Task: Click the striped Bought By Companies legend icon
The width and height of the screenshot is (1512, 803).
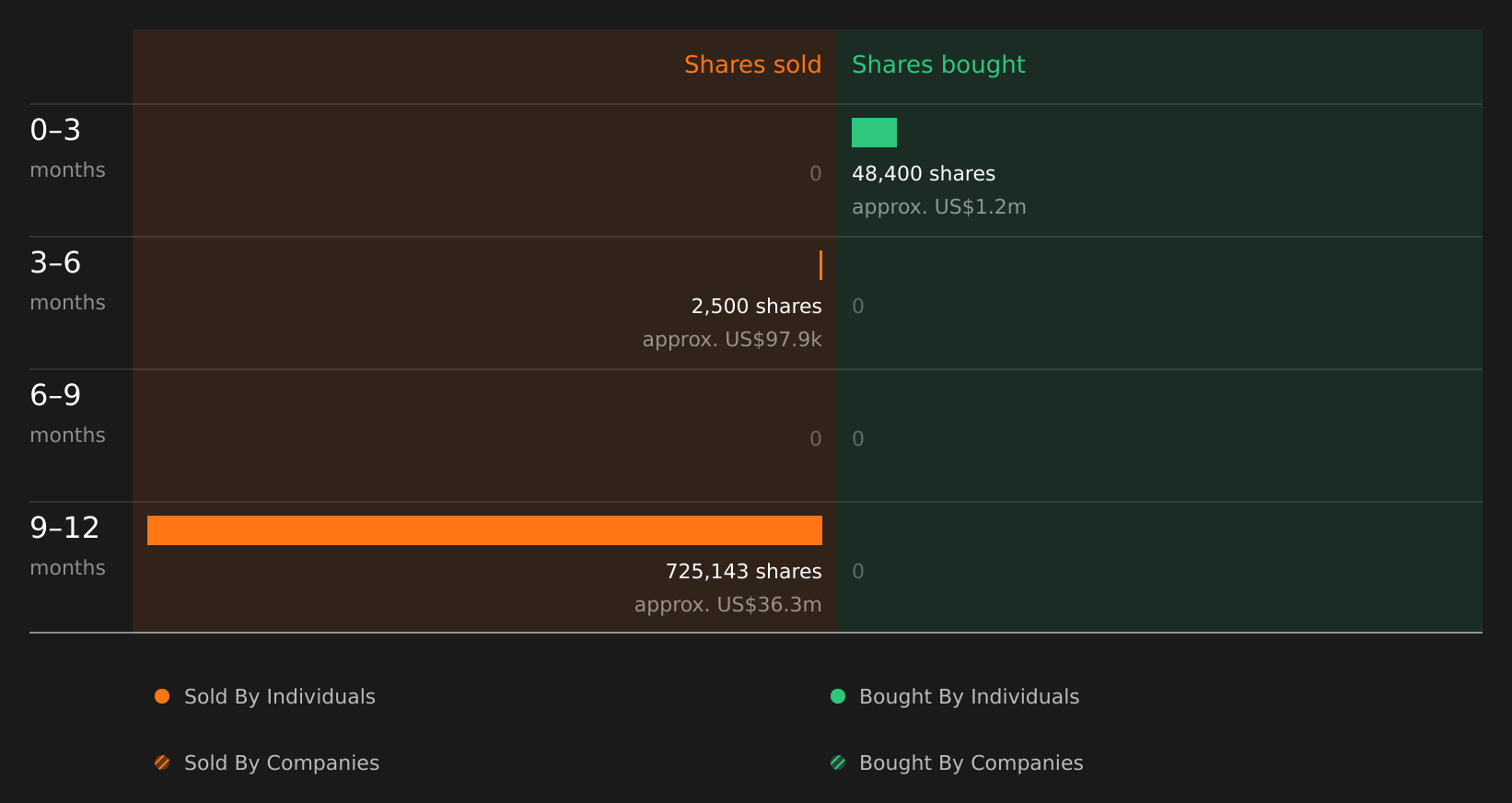Action: click(838, 762)
